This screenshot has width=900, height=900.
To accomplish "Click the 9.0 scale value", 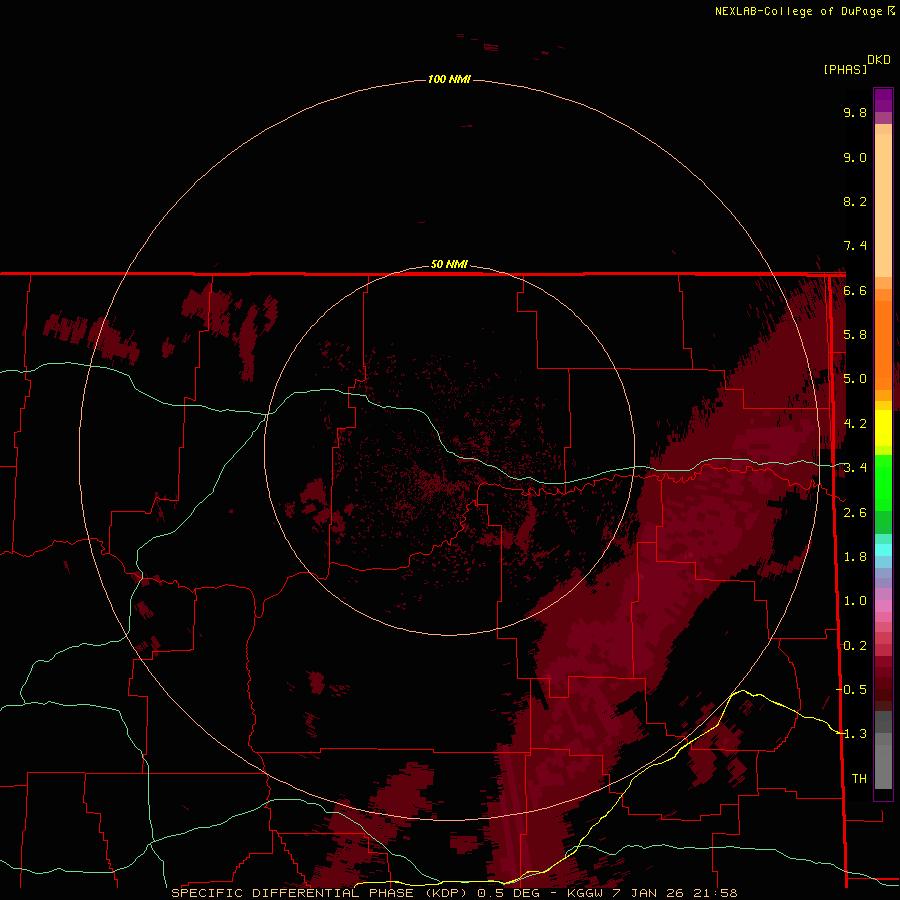I will pyautogui.click(x=855, y=157).
